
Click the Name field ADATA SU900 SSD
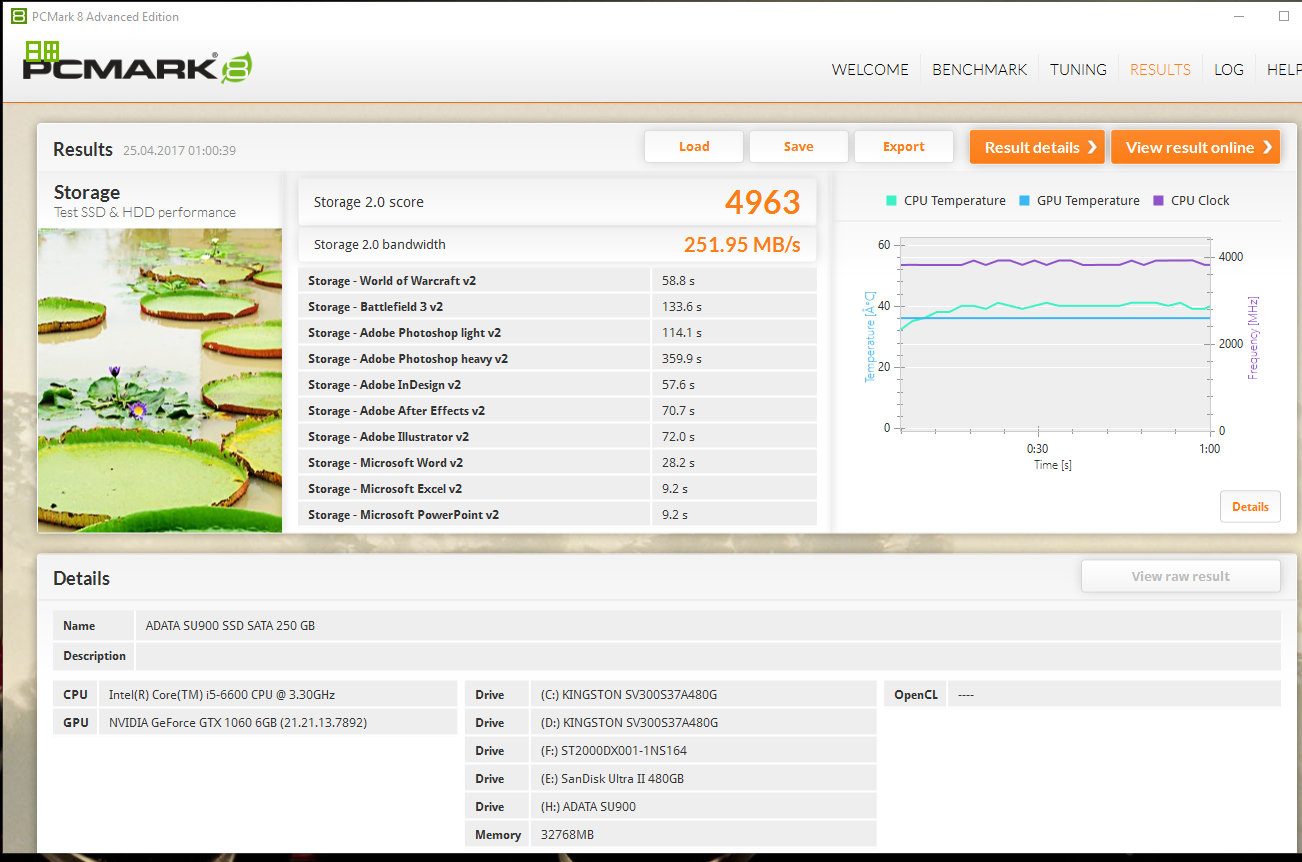point(707,625)
